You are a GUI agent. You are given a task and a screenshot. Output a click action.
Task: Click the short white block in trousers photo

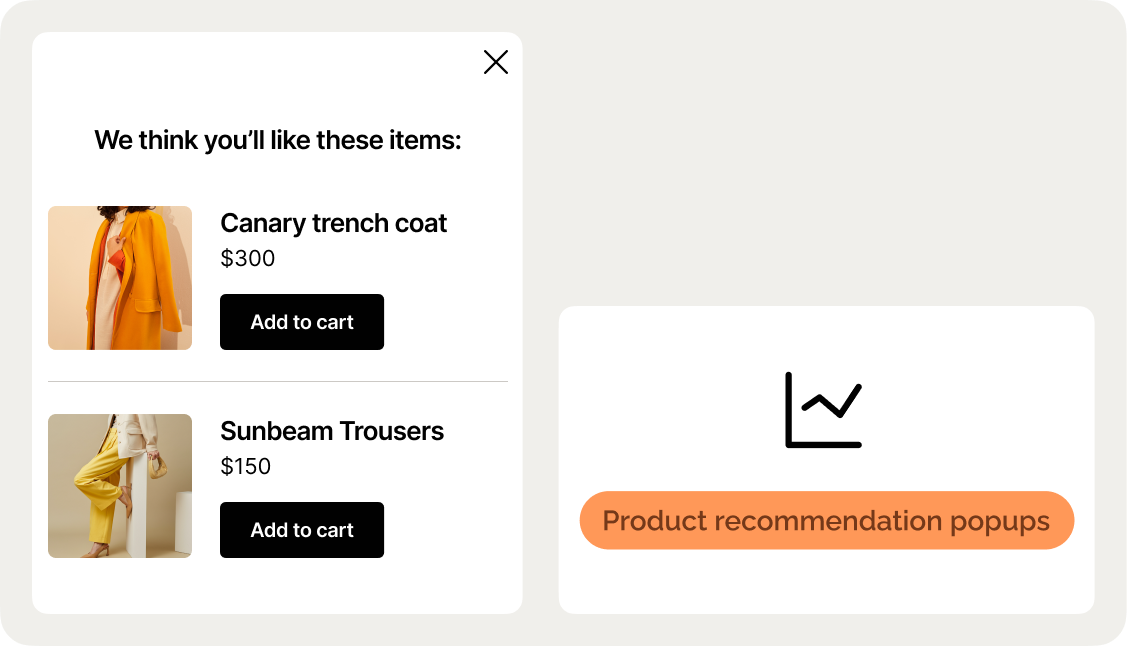tap(183, 522)
